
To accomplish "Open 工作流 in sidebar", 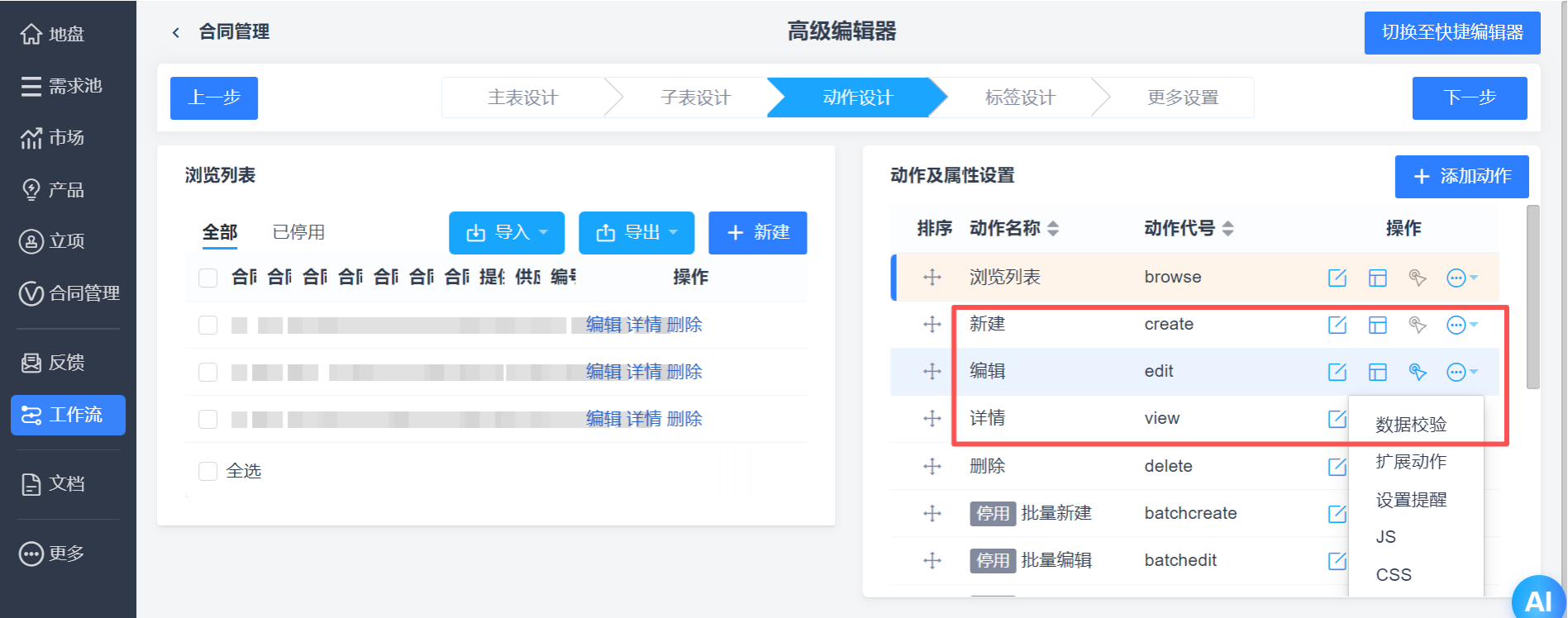I will pyautogui.click(x=68, y=415).
